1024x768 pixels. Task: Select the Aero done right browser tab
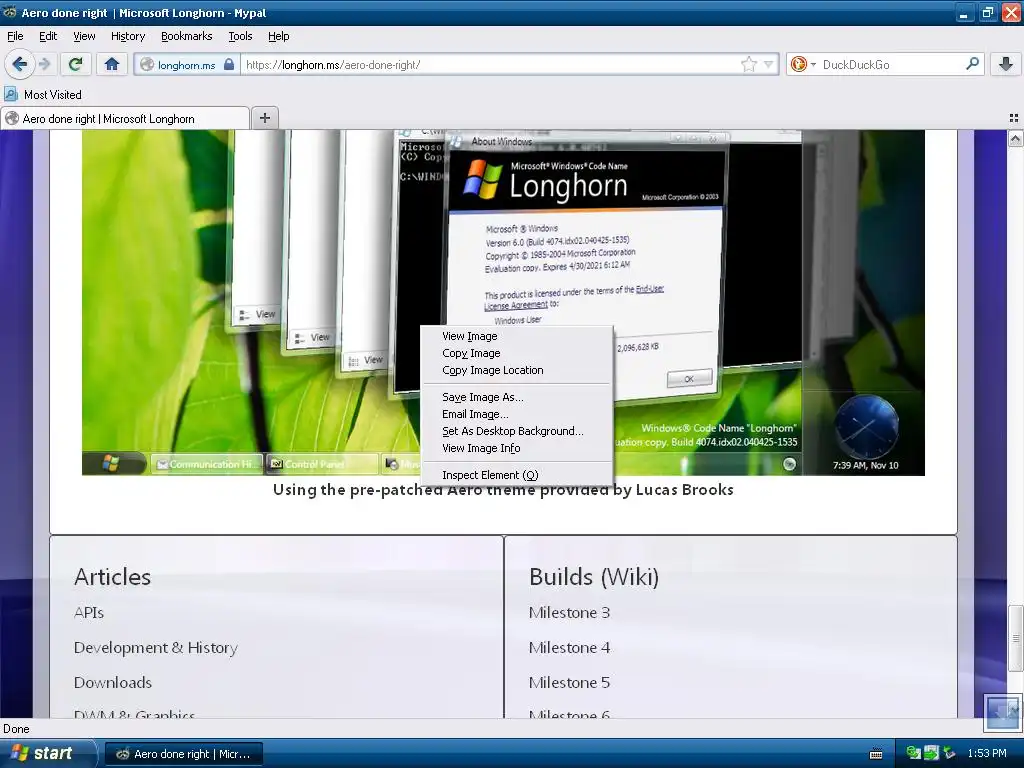(125, 118)
